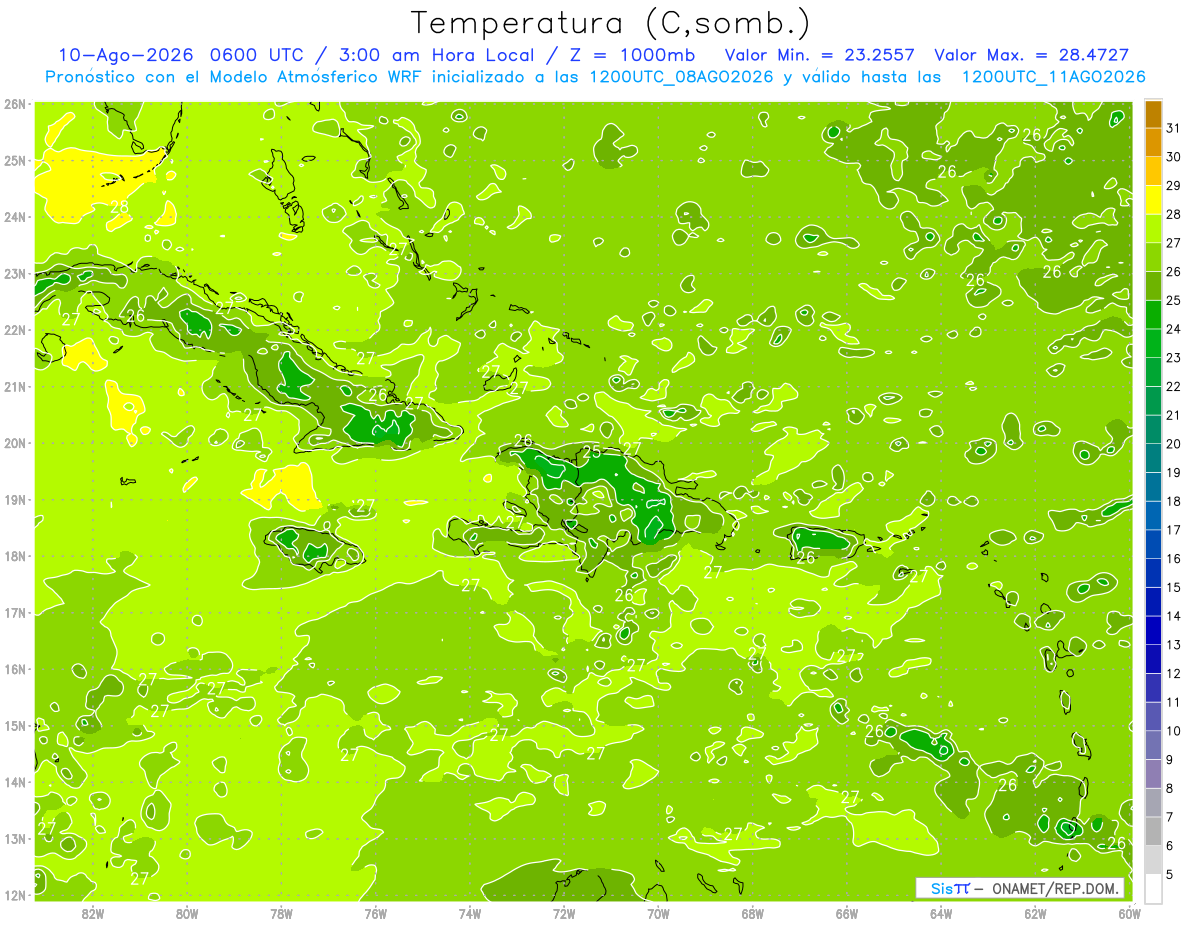Click the '74W' longitude axis label
Image resolution: width=1200 pixels, height=927 pixels.
pyautogui.click(x=470, y=913)
